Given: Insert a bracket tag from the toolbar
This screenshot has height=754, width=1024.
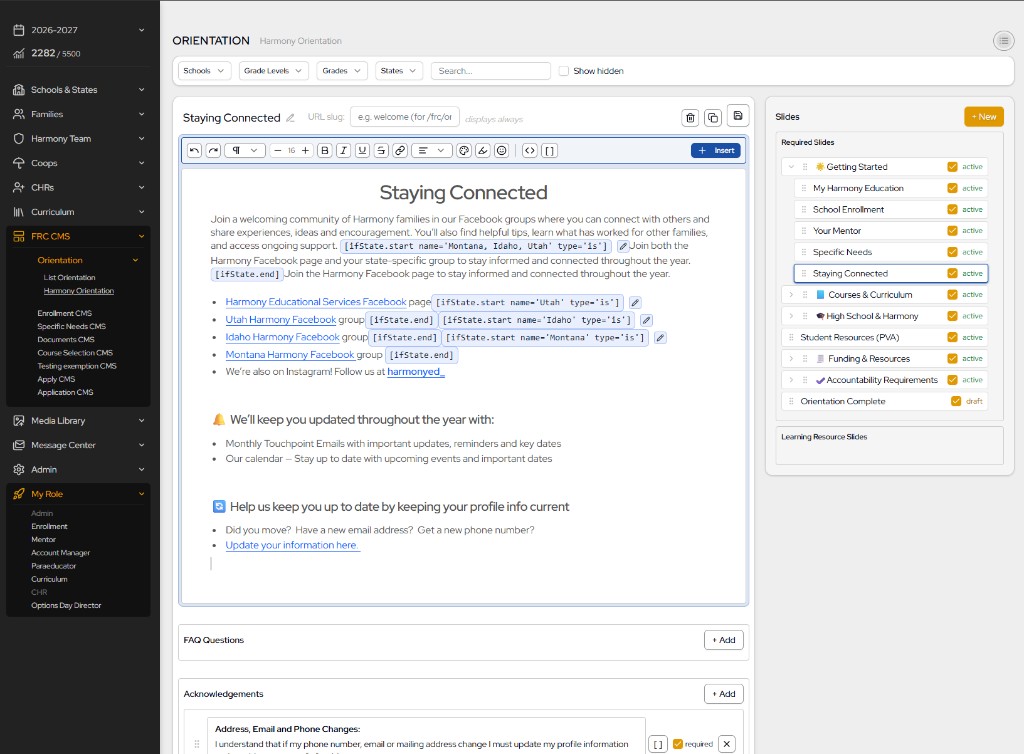Looking at the screenshot, I should (x=549, y=151).
